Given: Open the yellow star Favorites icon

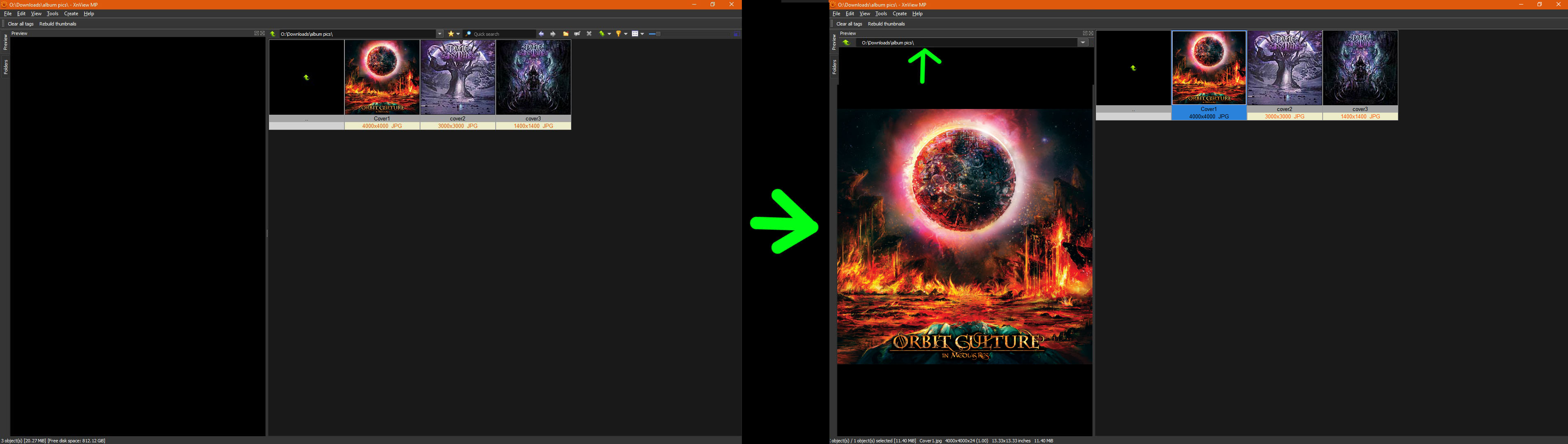Looking at the screenshot, I should [451, 34].
